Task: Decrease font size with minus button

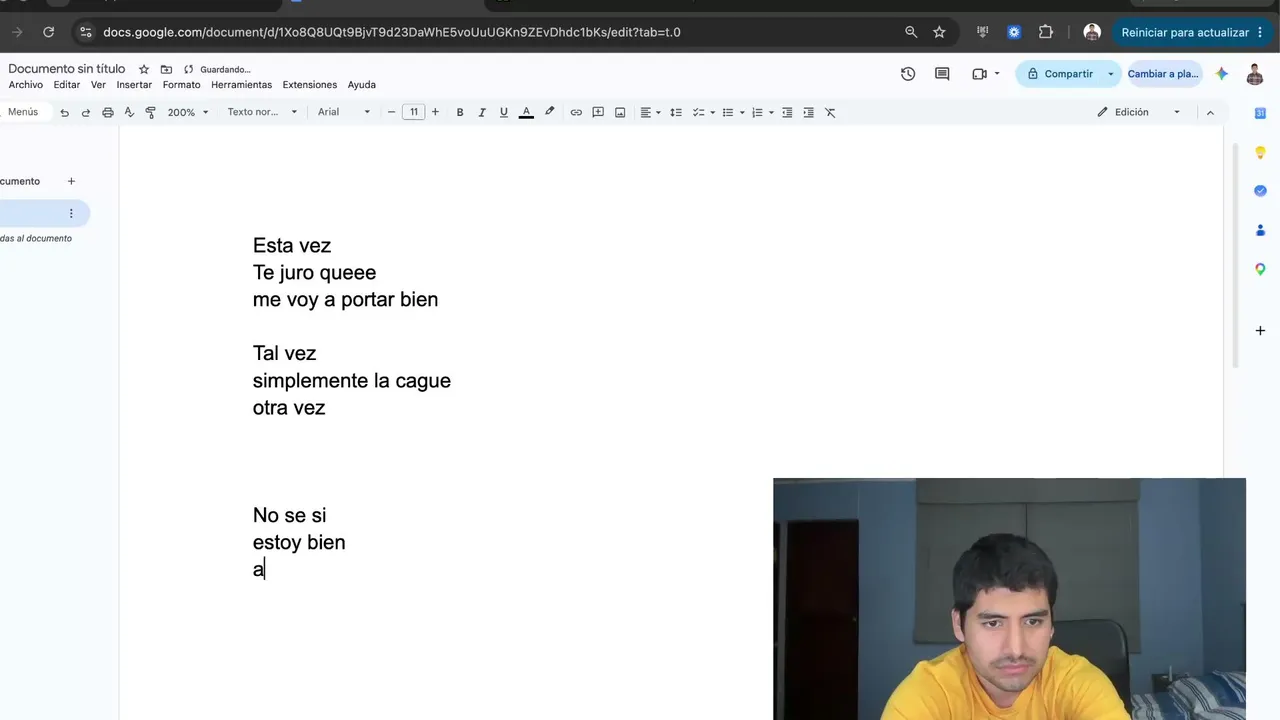Action: click(x=391, y=112)
